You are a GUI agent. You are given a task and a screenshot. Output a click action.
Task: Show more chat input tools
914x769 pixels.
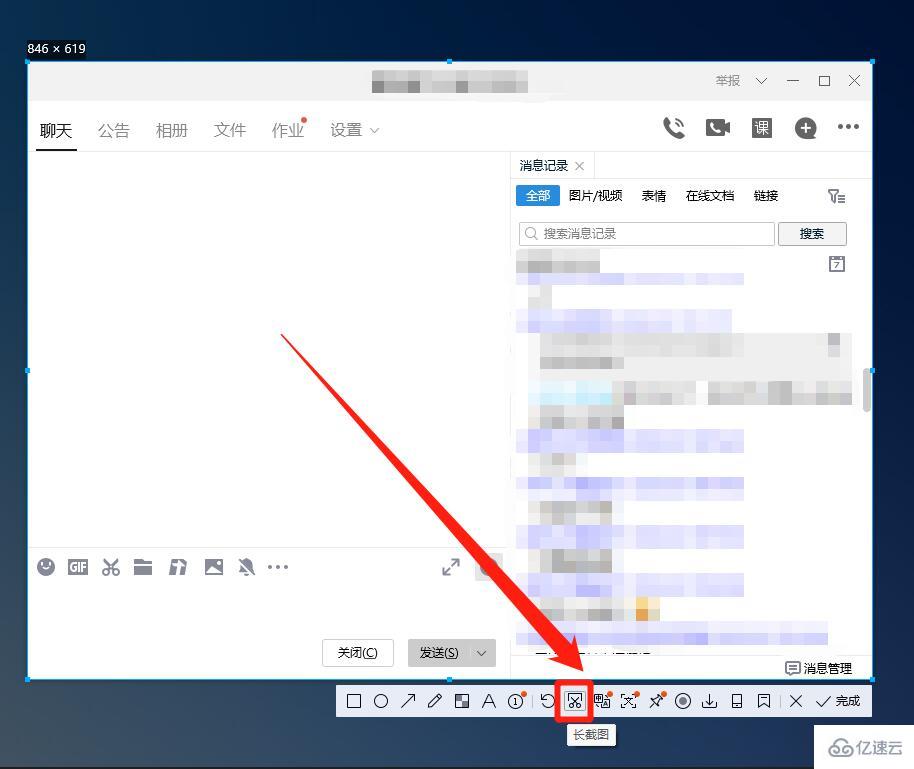(x=278, y=567)
